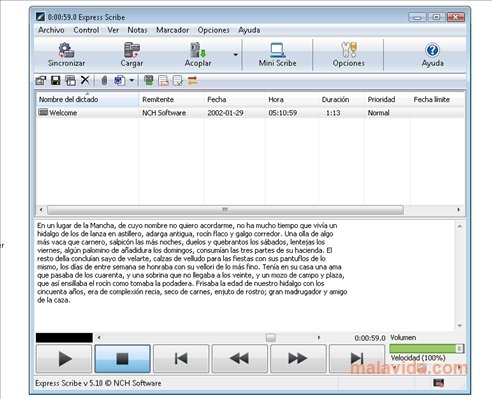
Task: Click dictation list scroll right arrow
Action: [x=459, y=210]
